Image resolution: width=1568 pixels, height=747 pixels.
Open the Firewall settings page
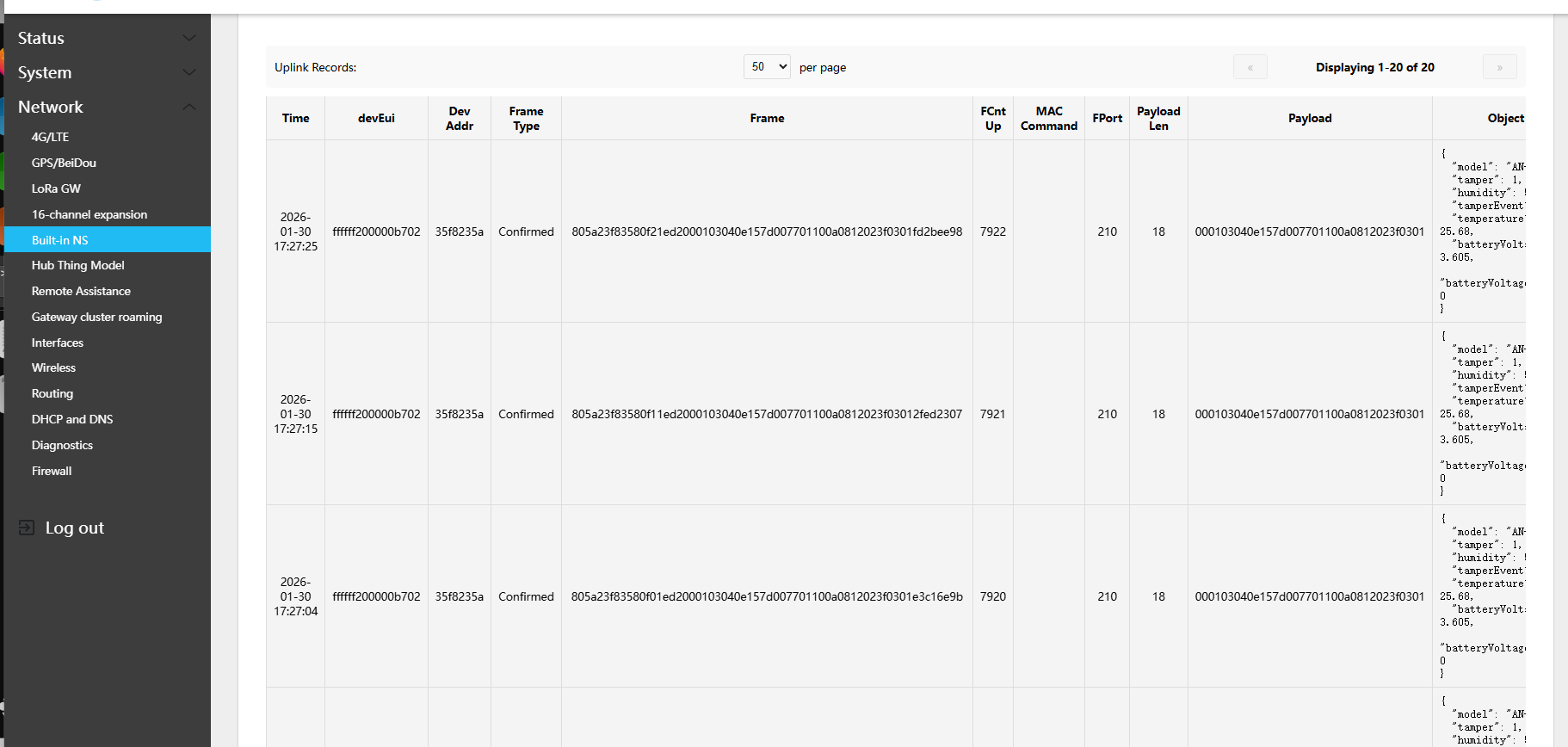[x=52, y=471]
